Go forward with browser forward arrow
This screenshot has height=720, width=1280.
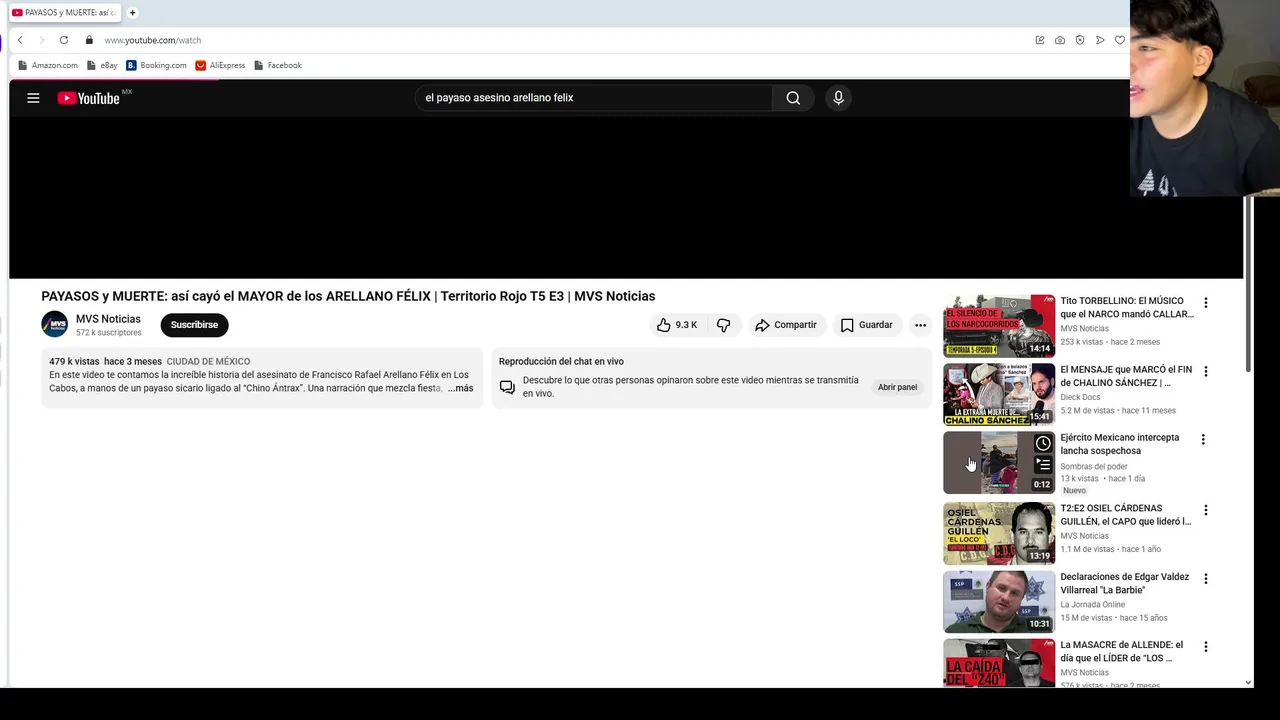pyautogui.click(x=42, y=40)
